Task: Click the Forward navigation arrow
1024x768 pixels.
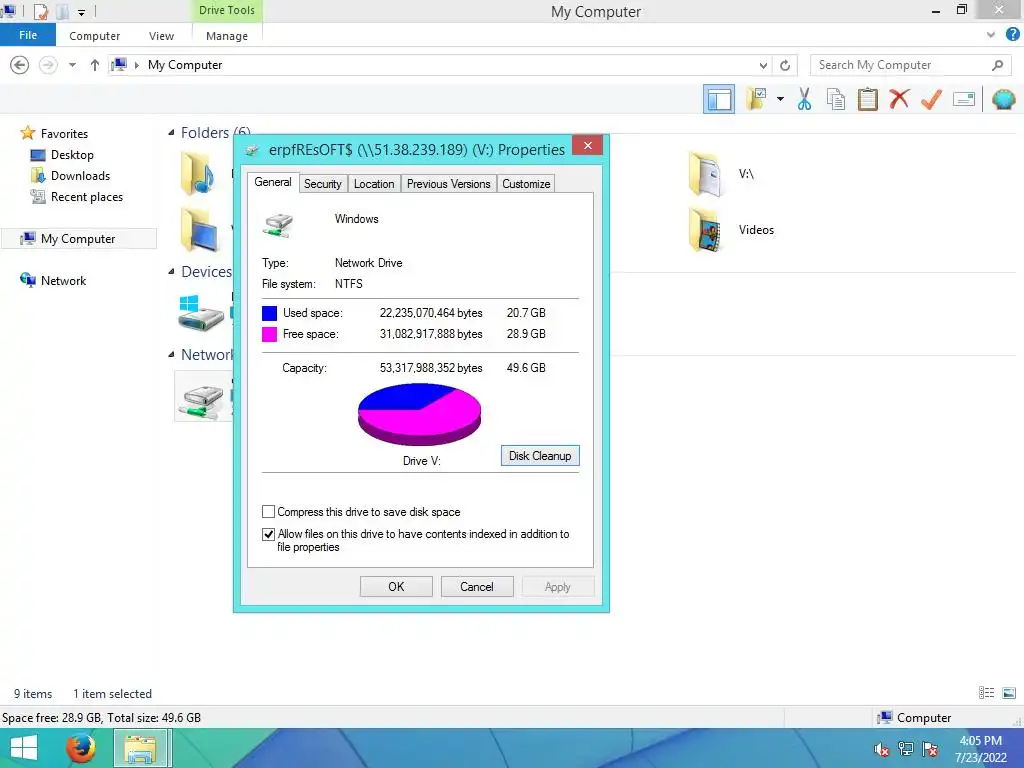Action: [x=48, y=65]
